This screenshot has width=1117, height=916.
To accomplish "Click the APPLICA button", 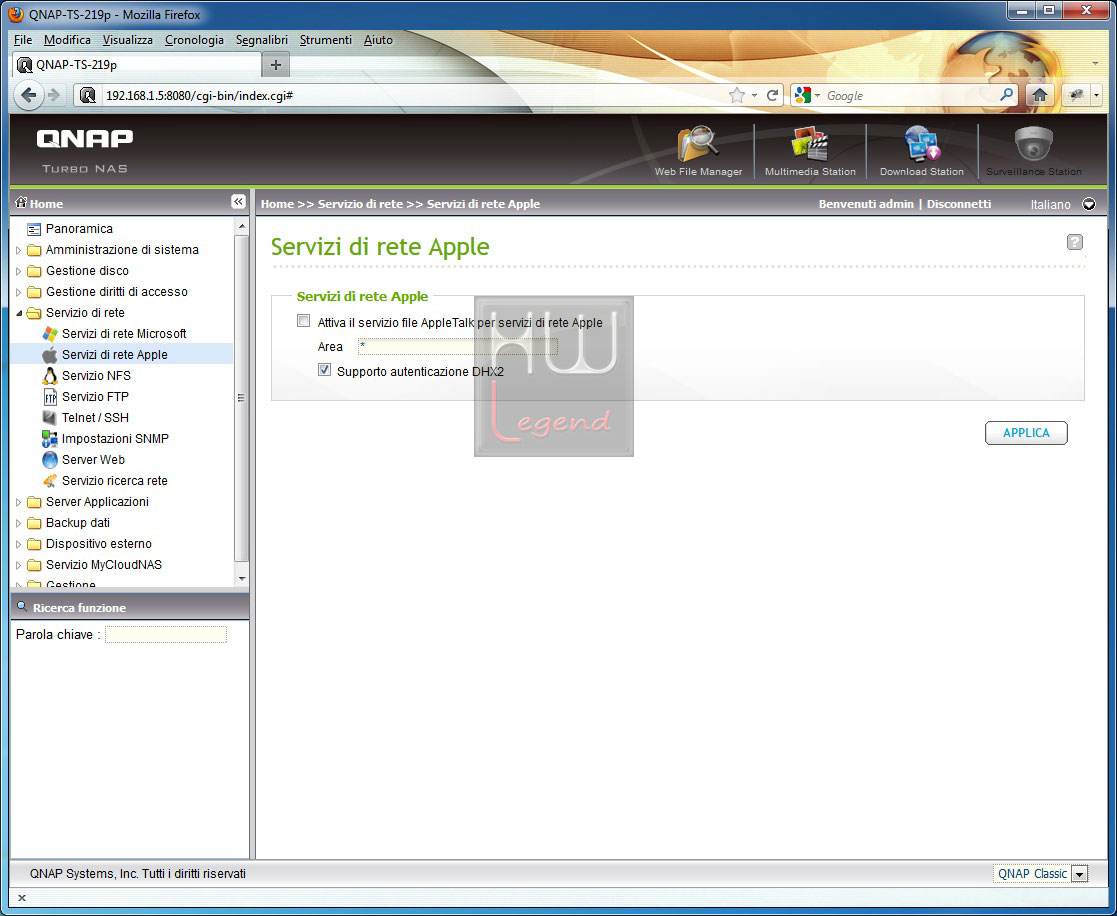I will point(1026,432).
